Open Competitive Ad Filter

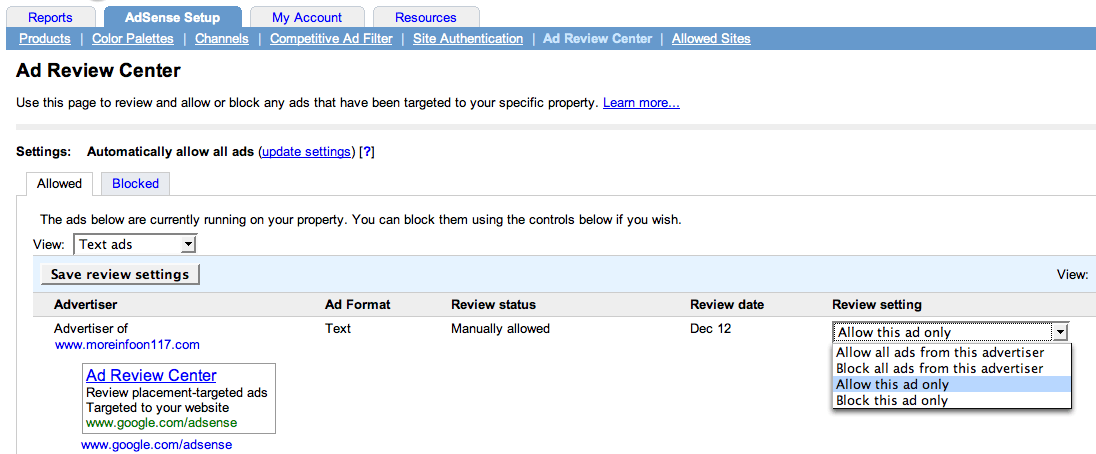click(331, 39)
